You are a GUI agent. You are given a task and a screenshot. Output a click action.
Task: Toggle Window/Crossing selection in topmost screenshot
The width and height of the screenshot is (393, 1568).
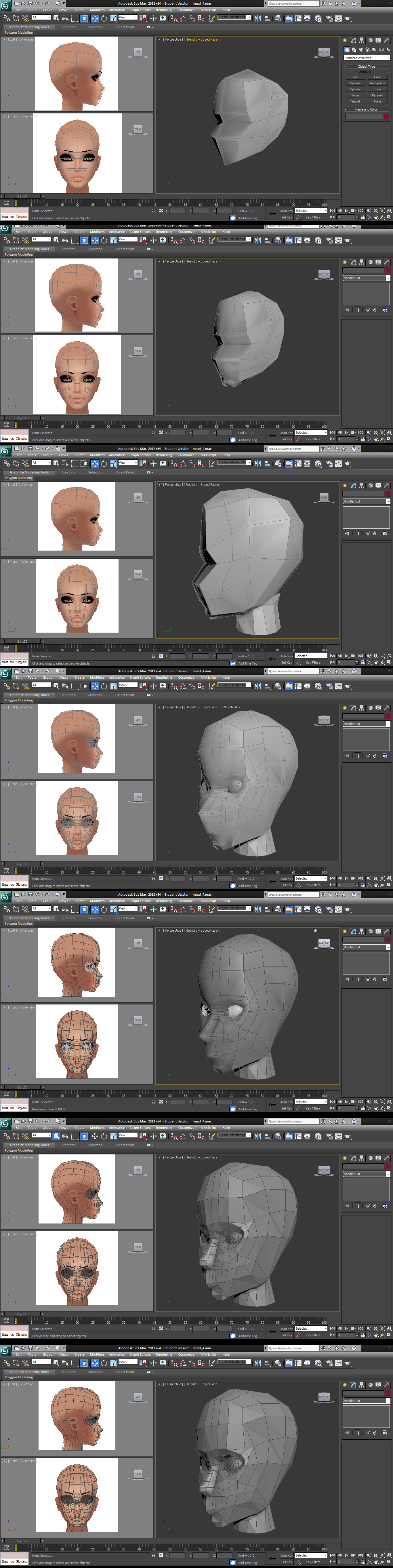(x=83, y=18)
